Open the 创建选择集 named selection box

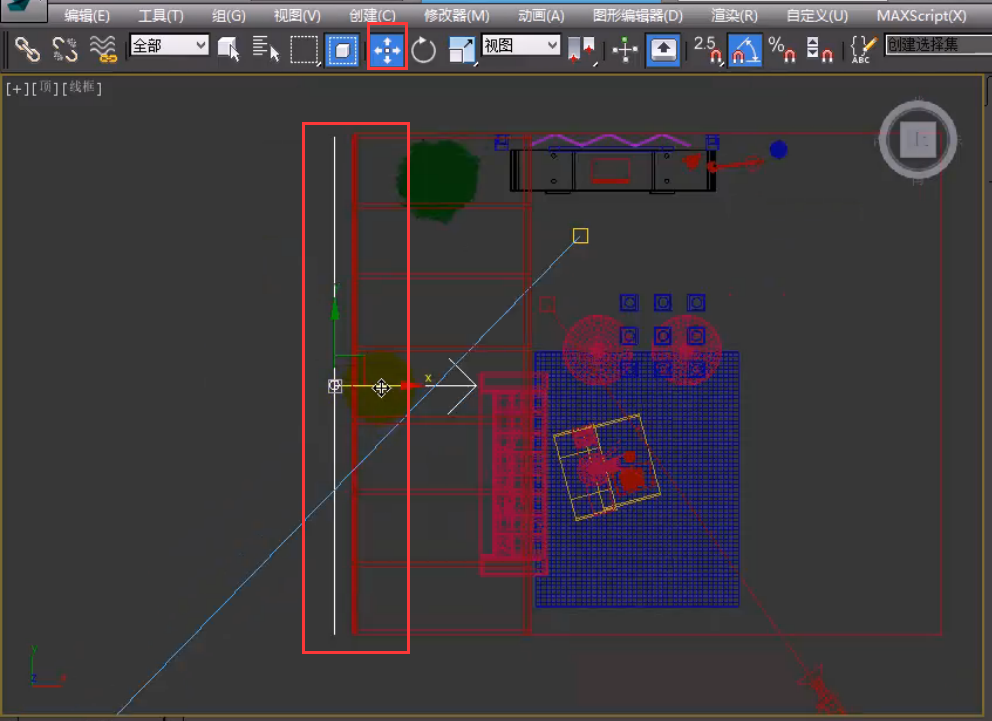click(x=936, y=45)
